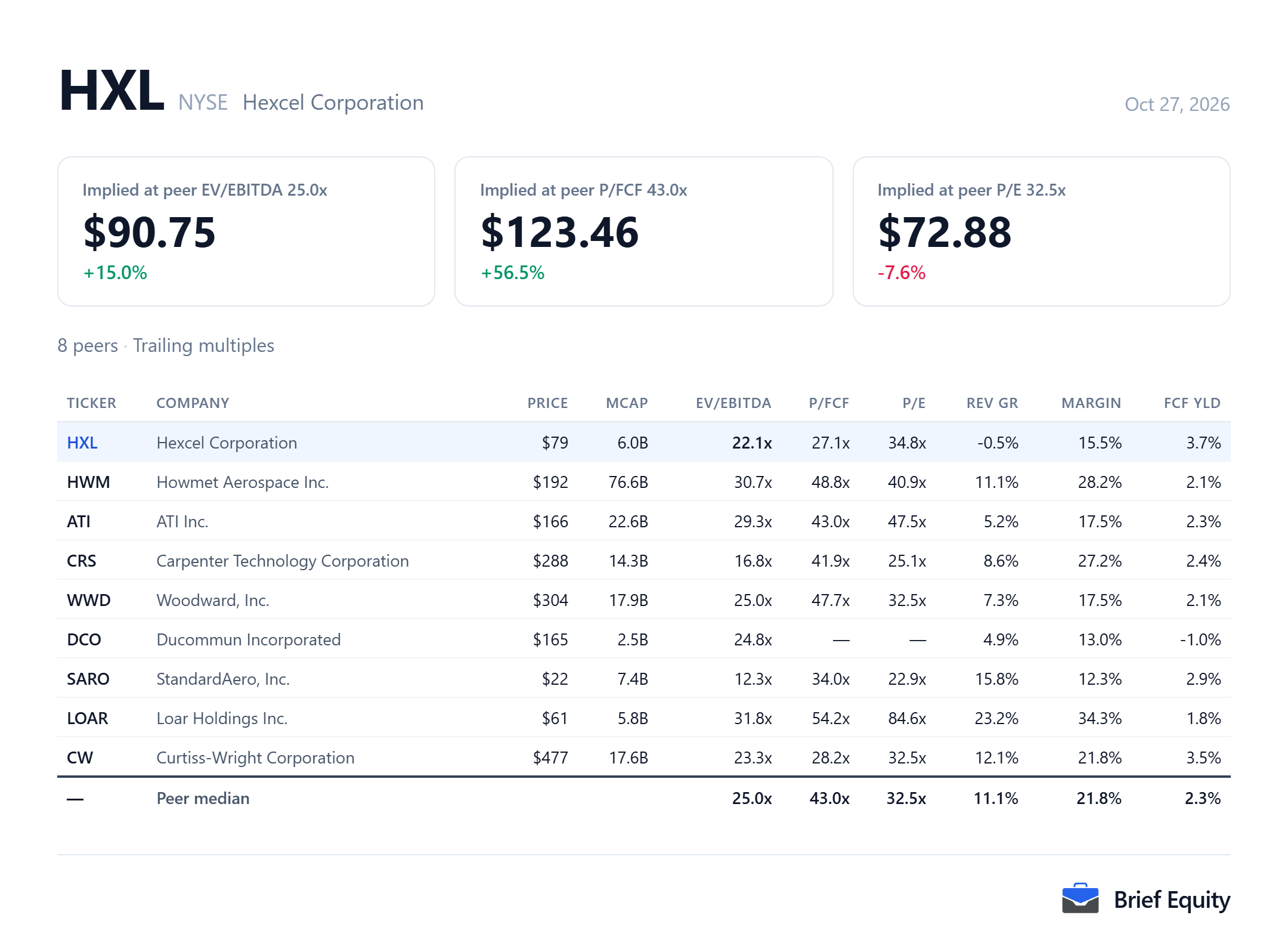Image resolution: width=1288 pixels, height=946 pixels.
Task: Click HXL's bold 22.1x EV/EBITDA value
Action: tap(752, 443)
